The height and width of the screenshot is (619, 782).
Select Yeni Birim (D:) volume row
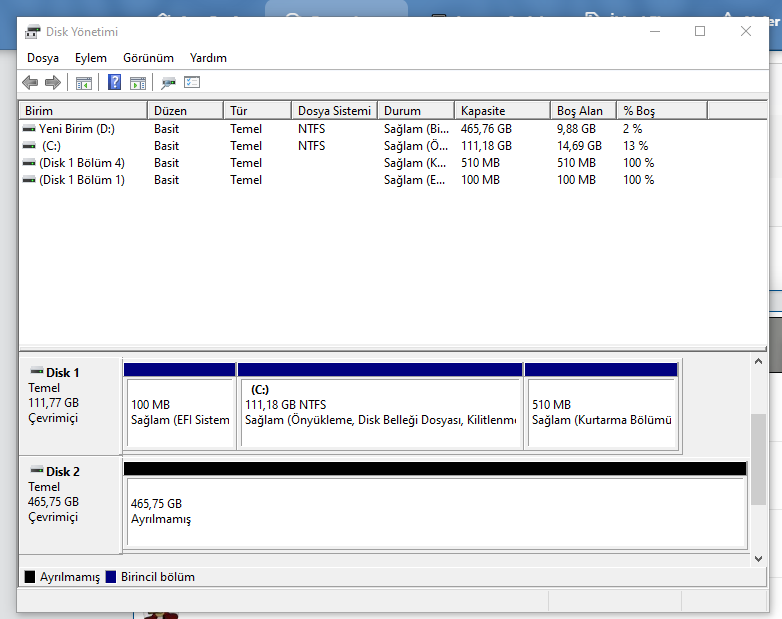point(77,129)
